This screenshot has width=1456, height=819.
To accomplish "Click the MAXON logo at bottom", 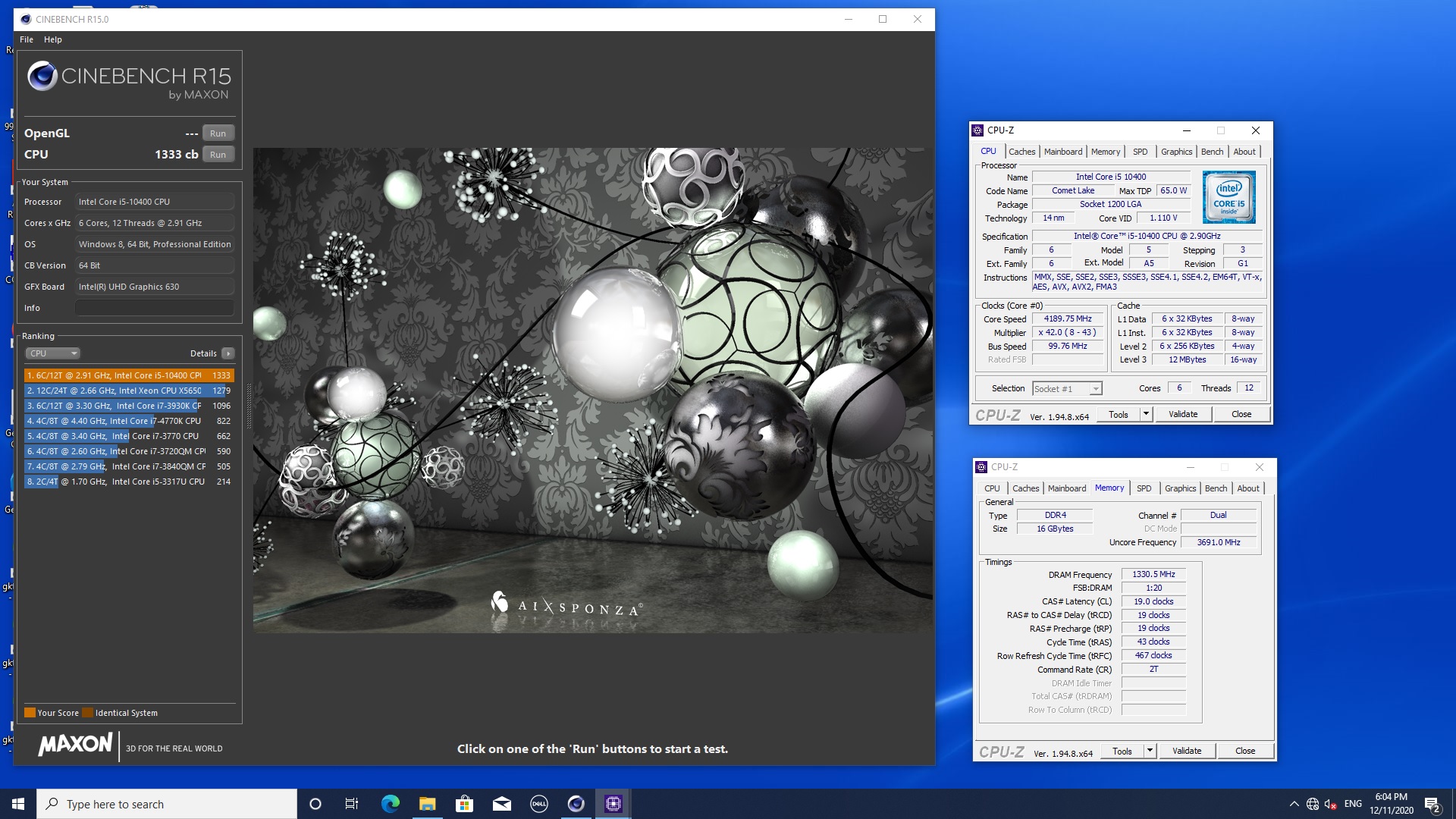I will (x=76, y=745).
